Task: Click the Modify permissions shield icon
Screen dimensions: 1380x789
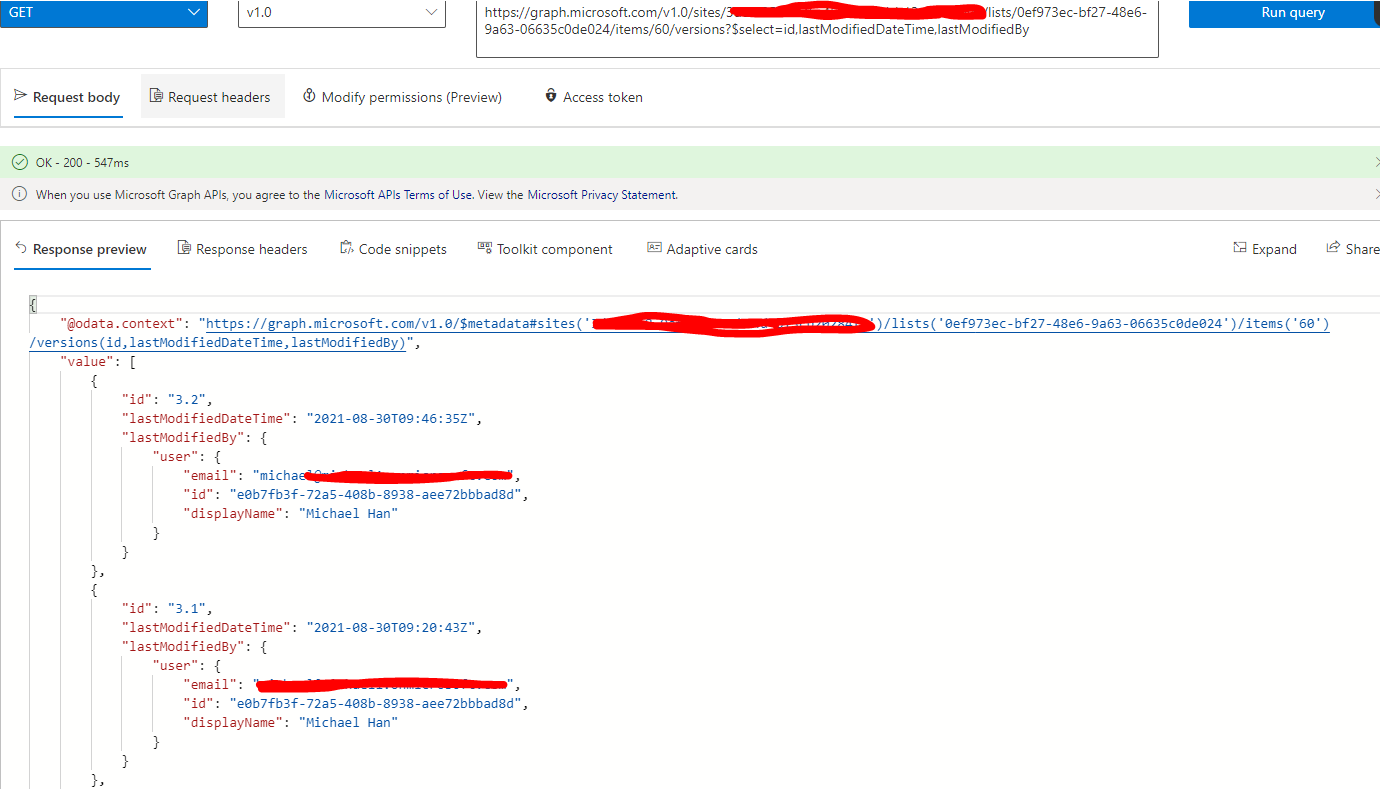Action: [309, 96]
